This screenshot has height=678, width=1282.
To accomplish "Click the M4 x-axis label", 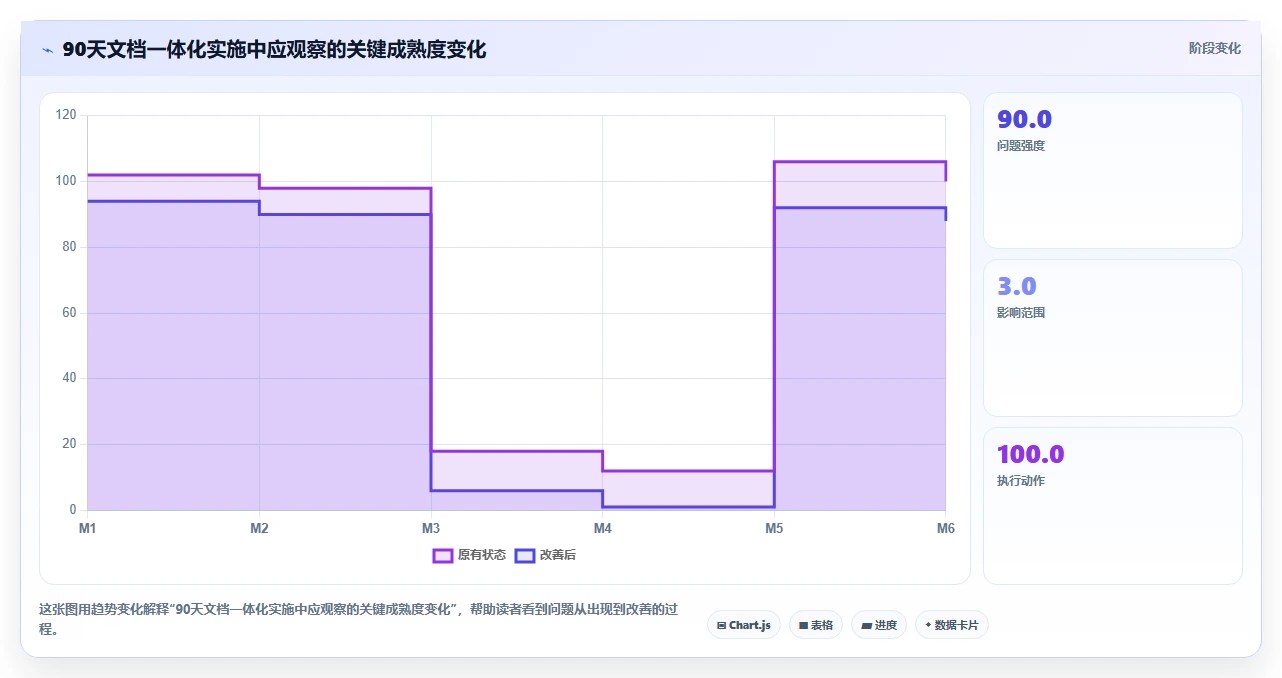I will click(602, 528).
